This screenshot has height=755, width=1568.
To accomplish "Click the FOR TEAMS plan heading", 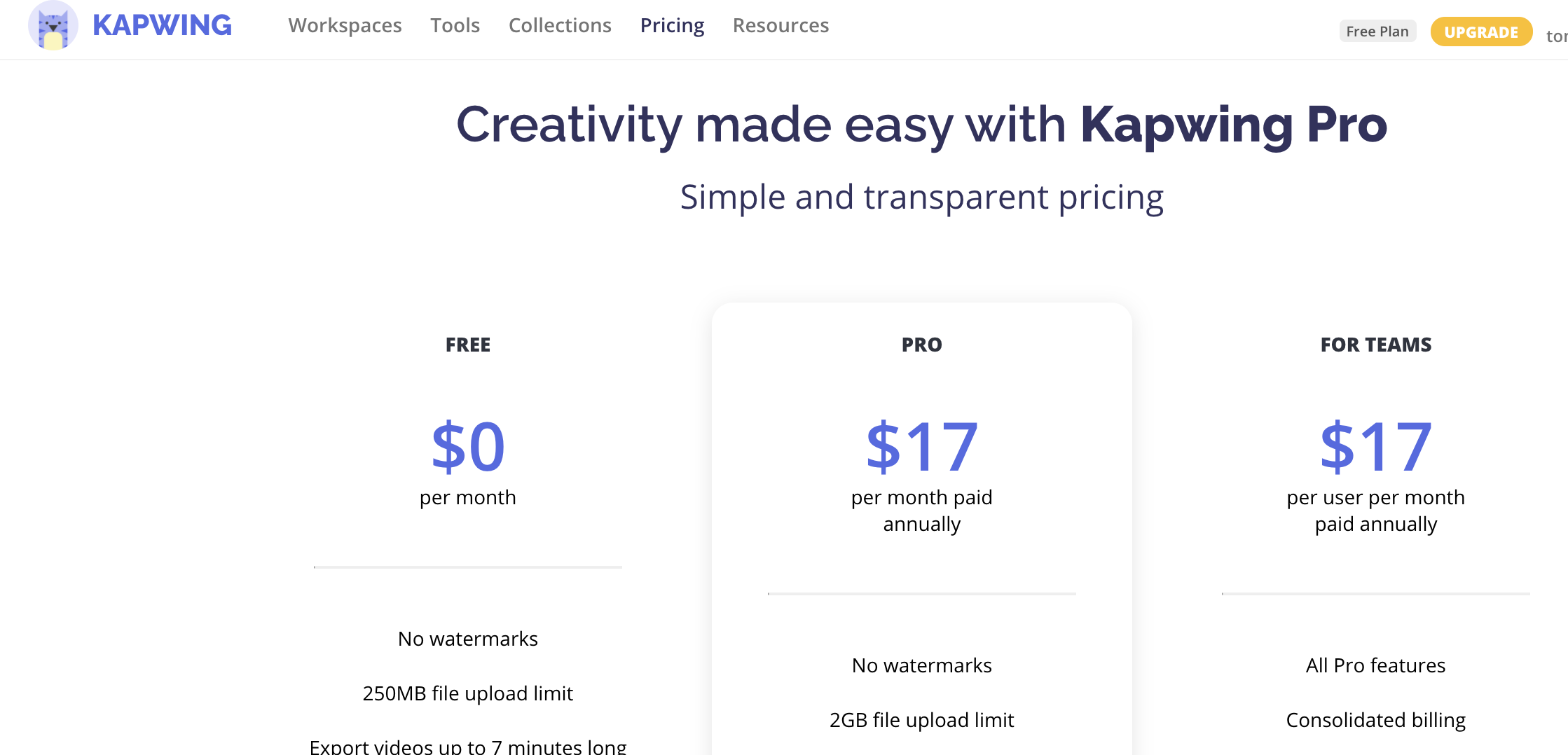I will [x=1376, y=345].
